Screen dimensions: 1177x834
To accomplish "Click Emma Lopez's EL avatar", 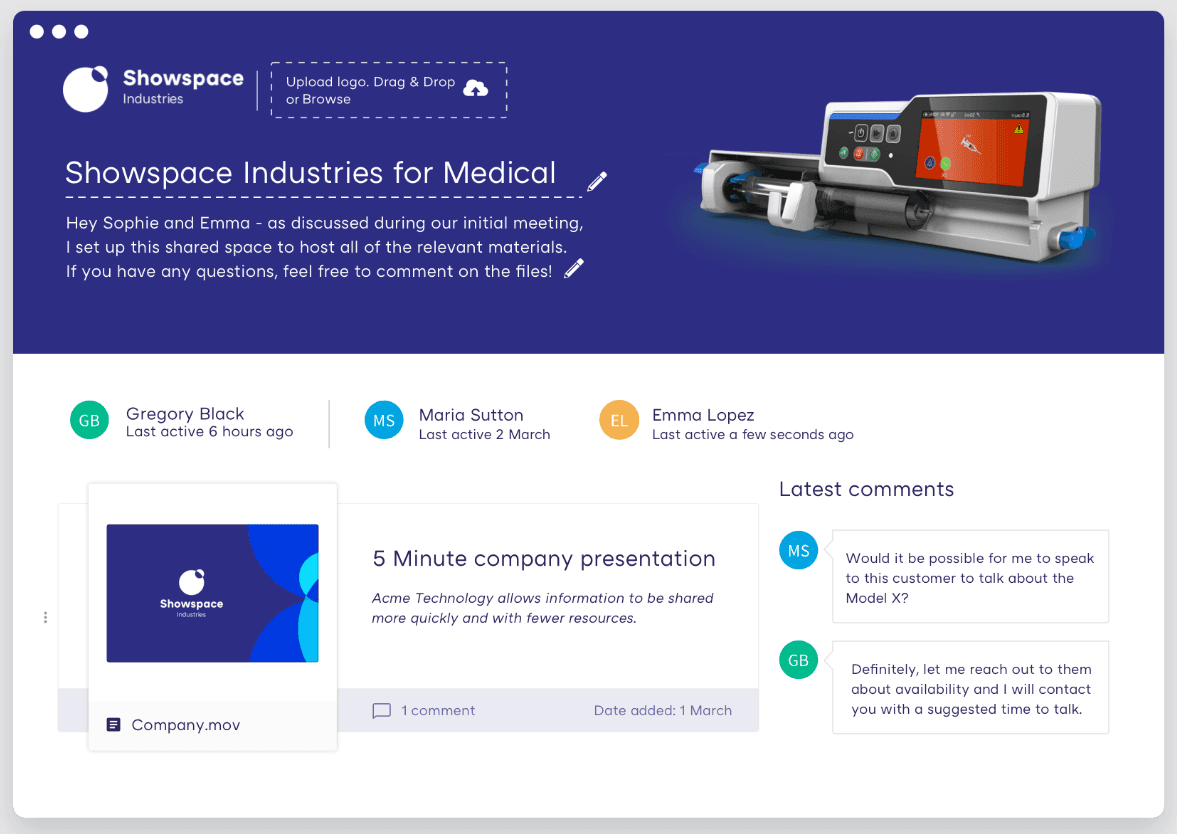I will point(619,421).
